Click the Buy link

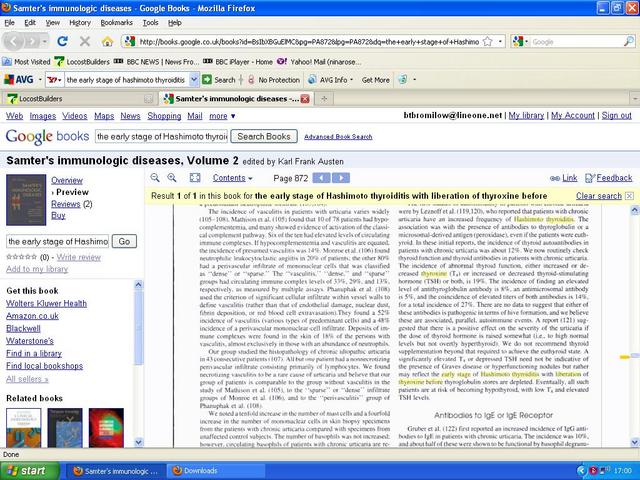click(58, 216)
